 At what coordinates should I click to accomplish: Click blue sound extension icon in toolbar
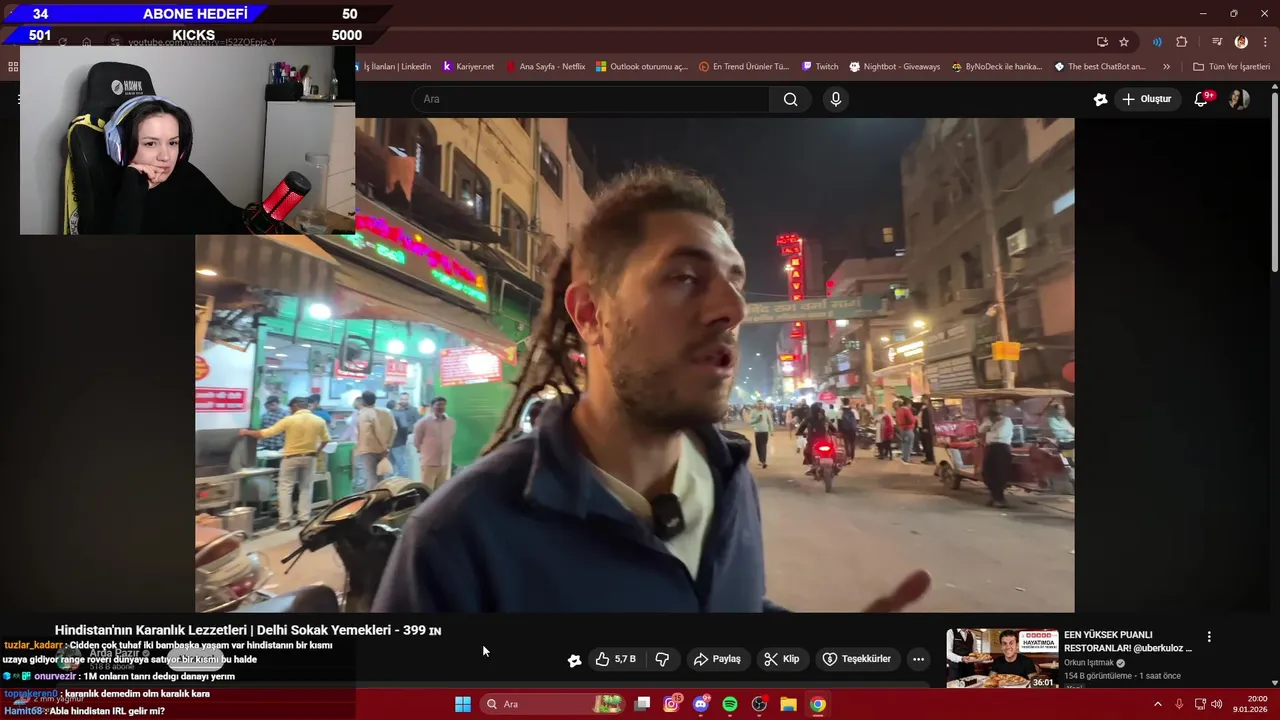tap(1157, 42)
